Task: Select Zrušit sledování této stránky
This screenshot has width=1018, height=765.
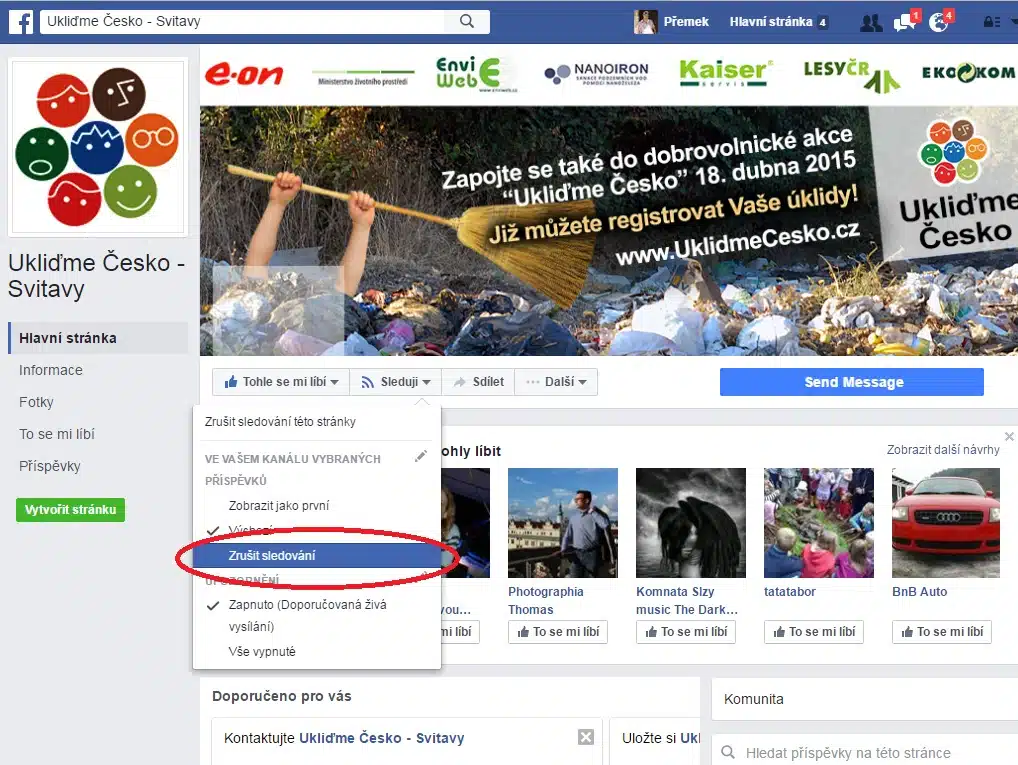Action: tap(280, 421)
